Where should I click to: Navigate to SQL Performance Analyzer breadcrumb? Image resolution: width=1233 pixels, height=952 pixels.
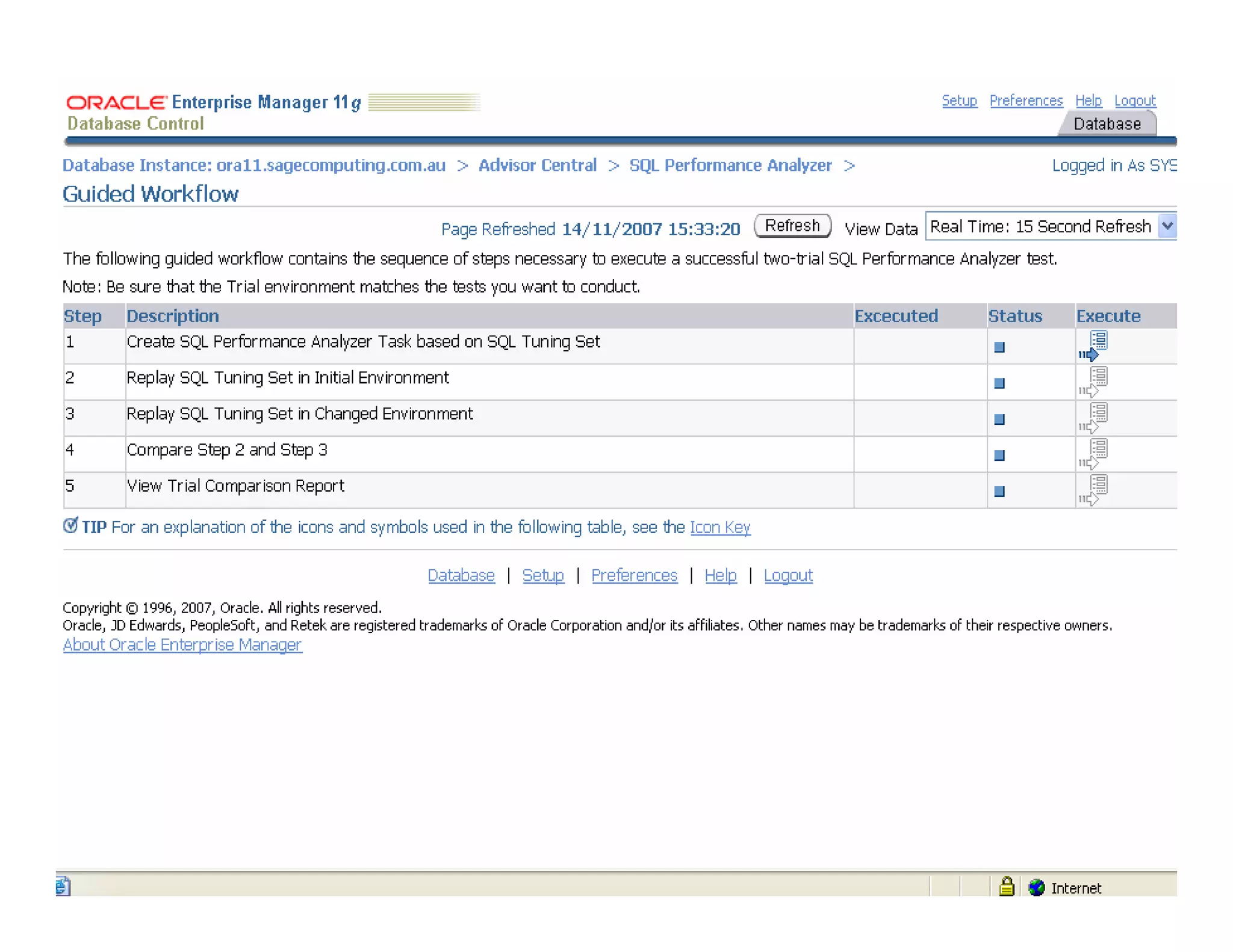pos(730,165)
